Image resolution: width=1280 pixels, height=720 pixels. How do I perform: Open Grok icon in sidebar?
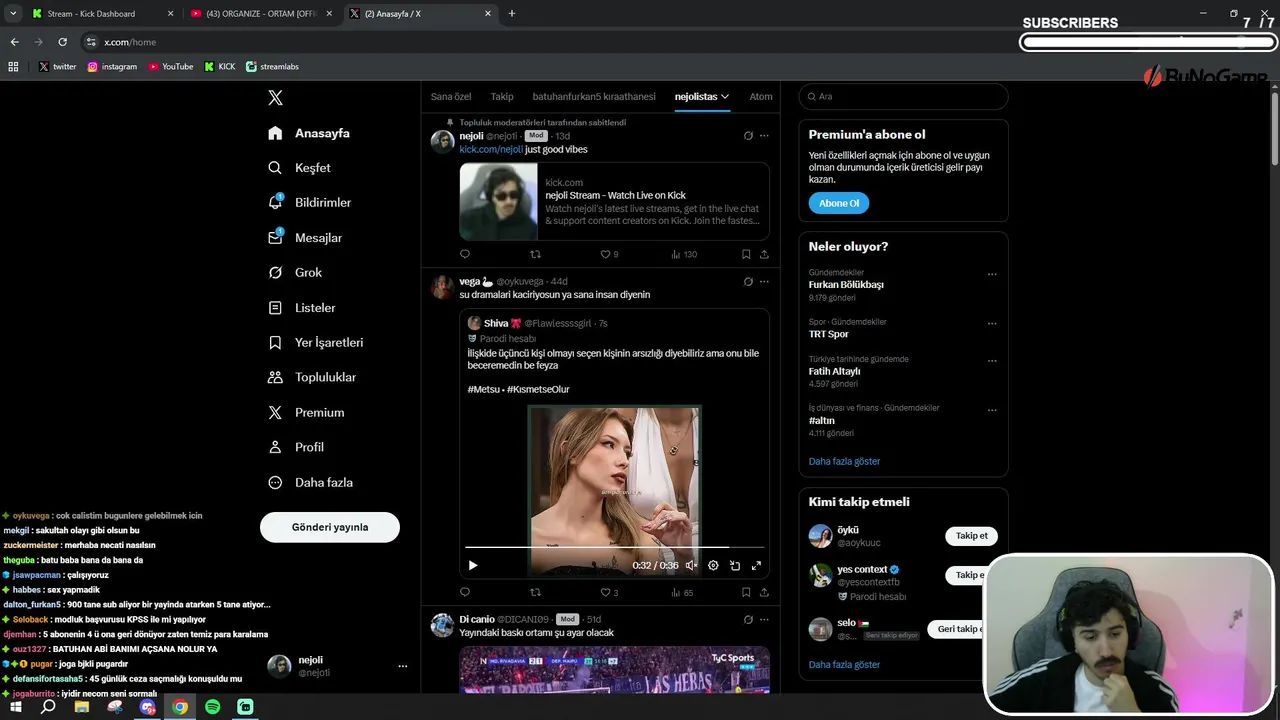coord(275,272)
